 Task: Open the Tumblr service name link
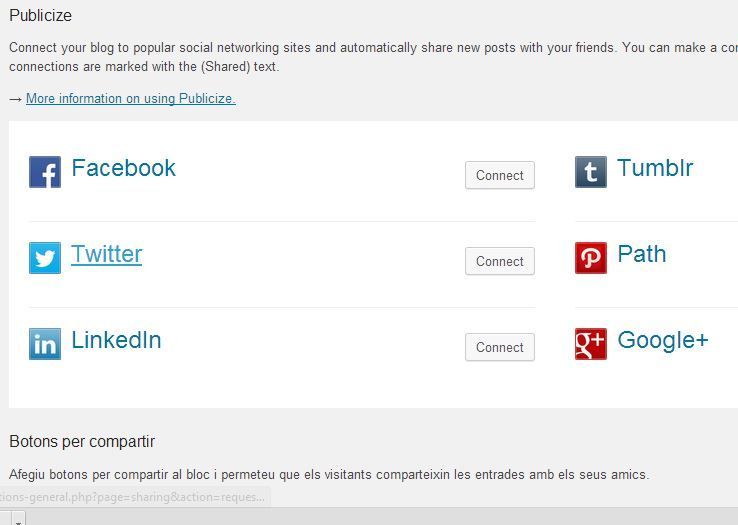pos(655,168)
